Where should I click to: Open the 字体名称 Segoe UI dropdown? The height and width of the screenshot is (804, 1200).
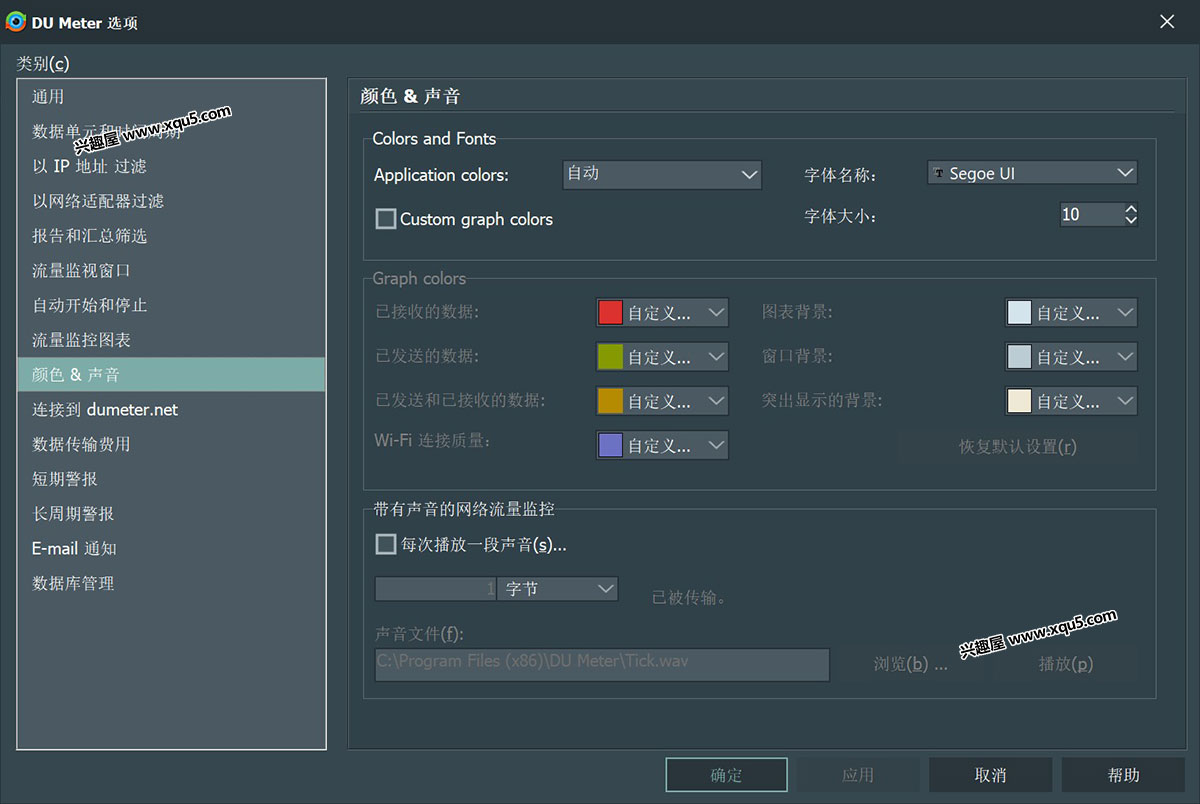[x=1033, y=173]
